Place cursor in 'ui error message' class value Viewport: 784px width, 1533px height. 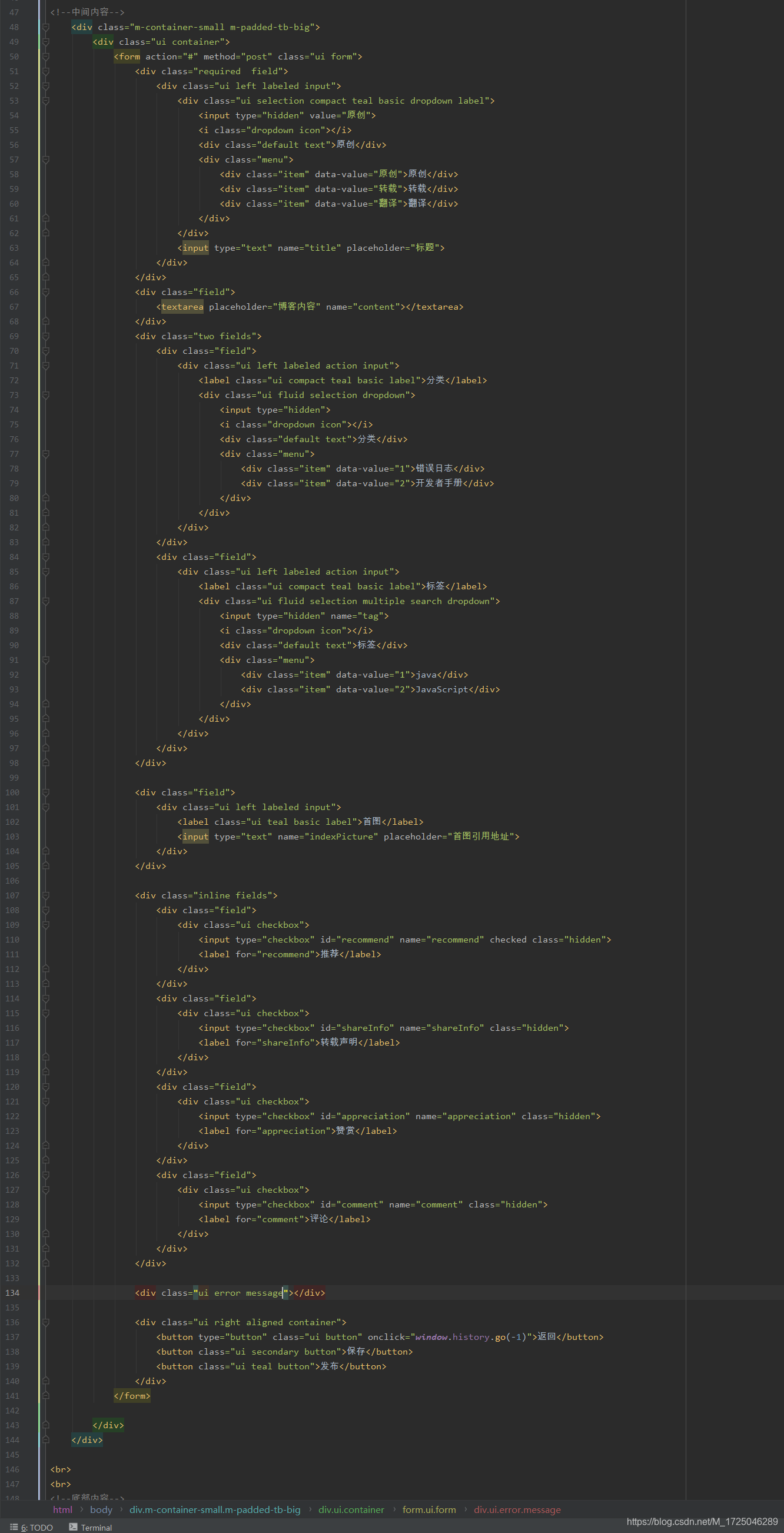click(240, 1293)
